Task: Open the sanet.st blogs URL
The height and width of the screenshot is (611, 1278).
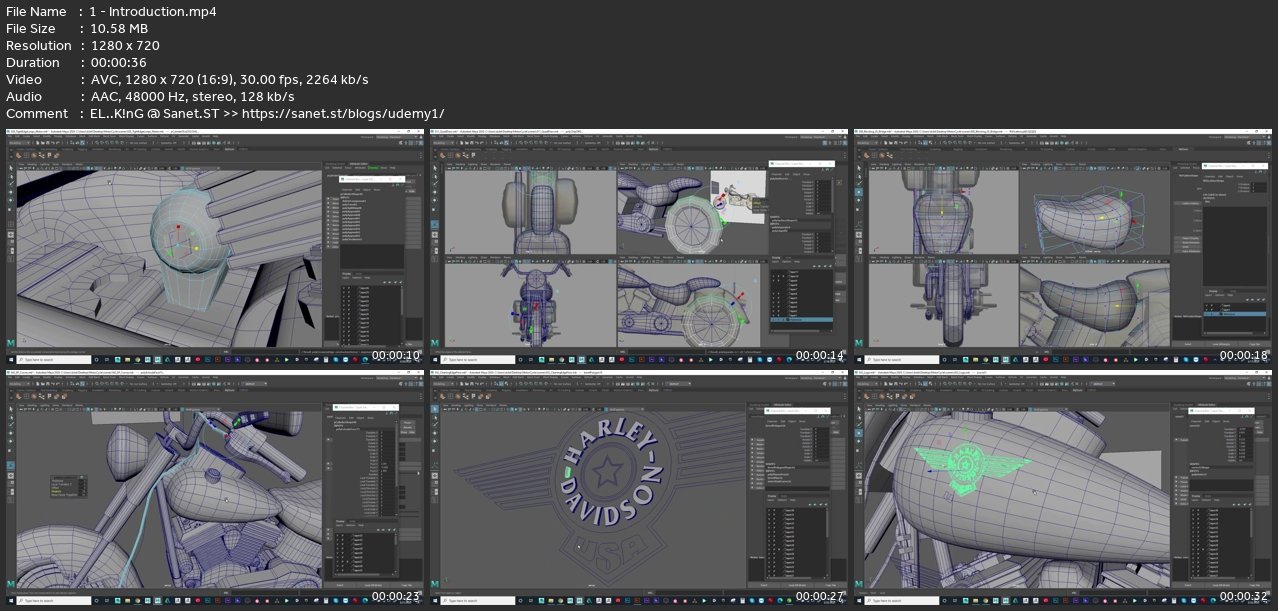Action: (x=343, y=113)
